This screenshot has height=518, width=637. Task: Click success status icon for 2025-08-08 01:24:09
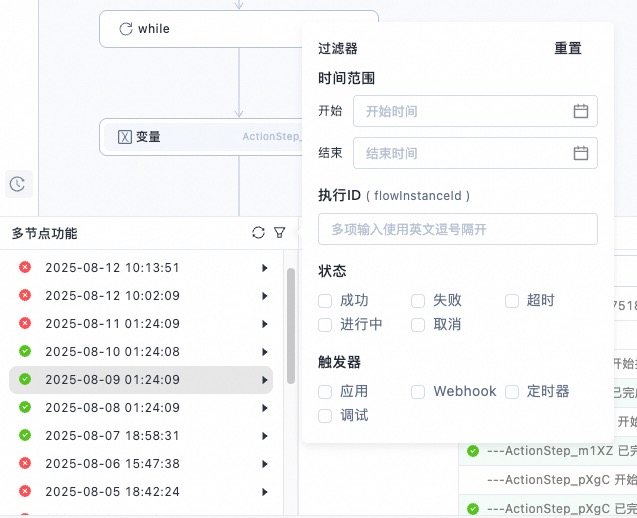25,407
